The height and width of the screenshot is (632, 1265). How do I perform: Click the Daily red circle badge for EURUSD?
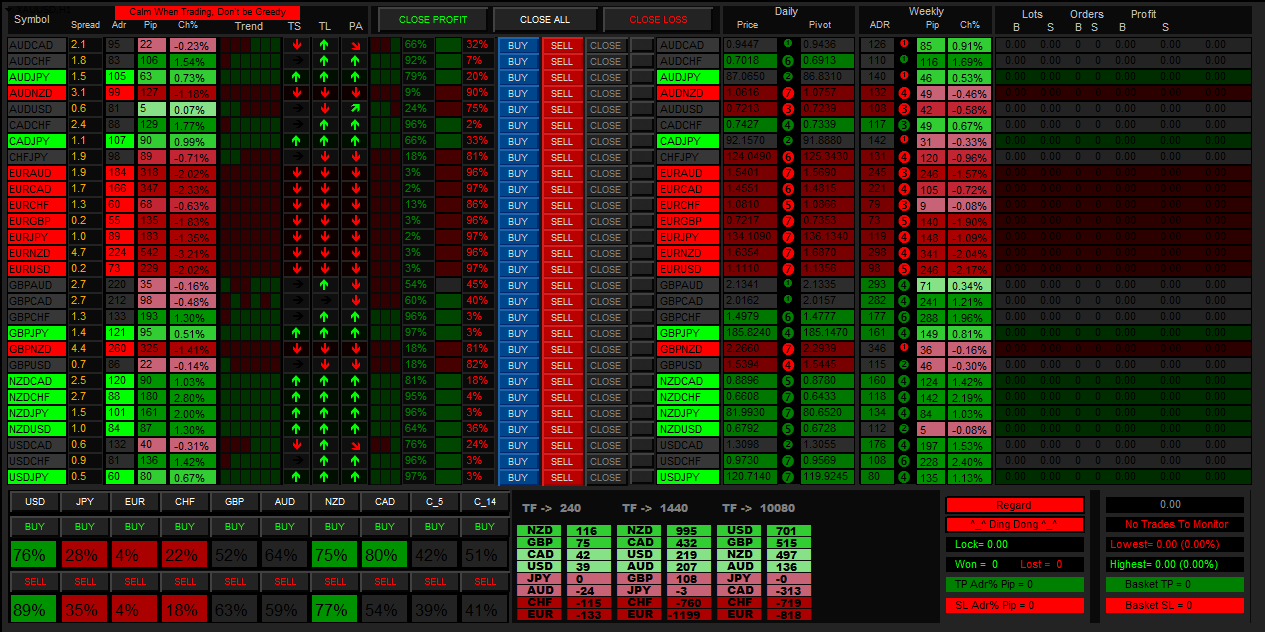click(788, 269)
